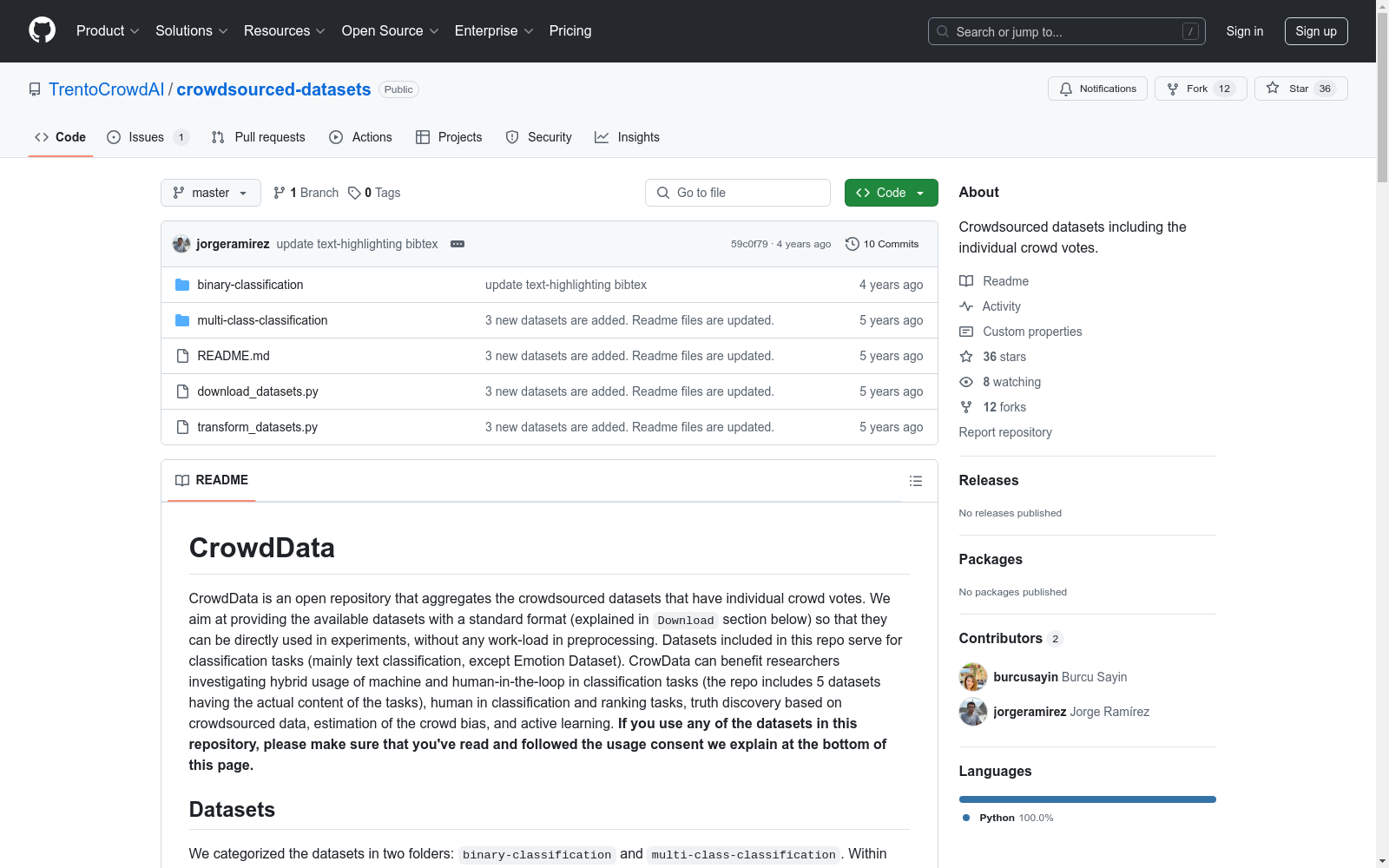This screenshot has height=868, width=1389.
Task: Click the README.md file icon
Action: [182, 356]
